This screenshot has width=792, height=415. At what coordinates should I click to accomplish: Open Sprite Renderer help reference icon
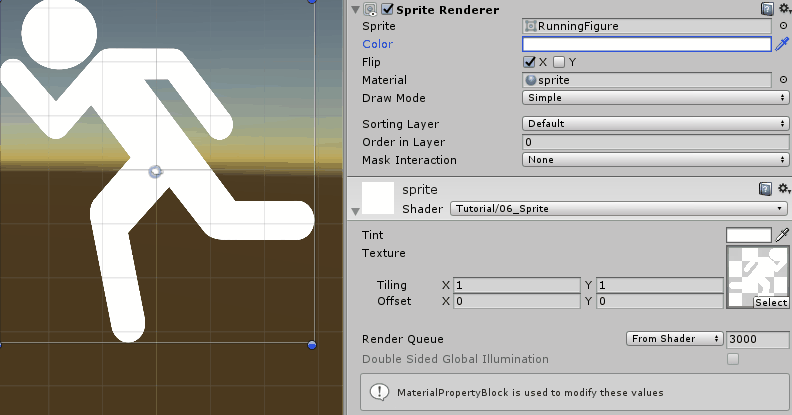pos(767,9)
